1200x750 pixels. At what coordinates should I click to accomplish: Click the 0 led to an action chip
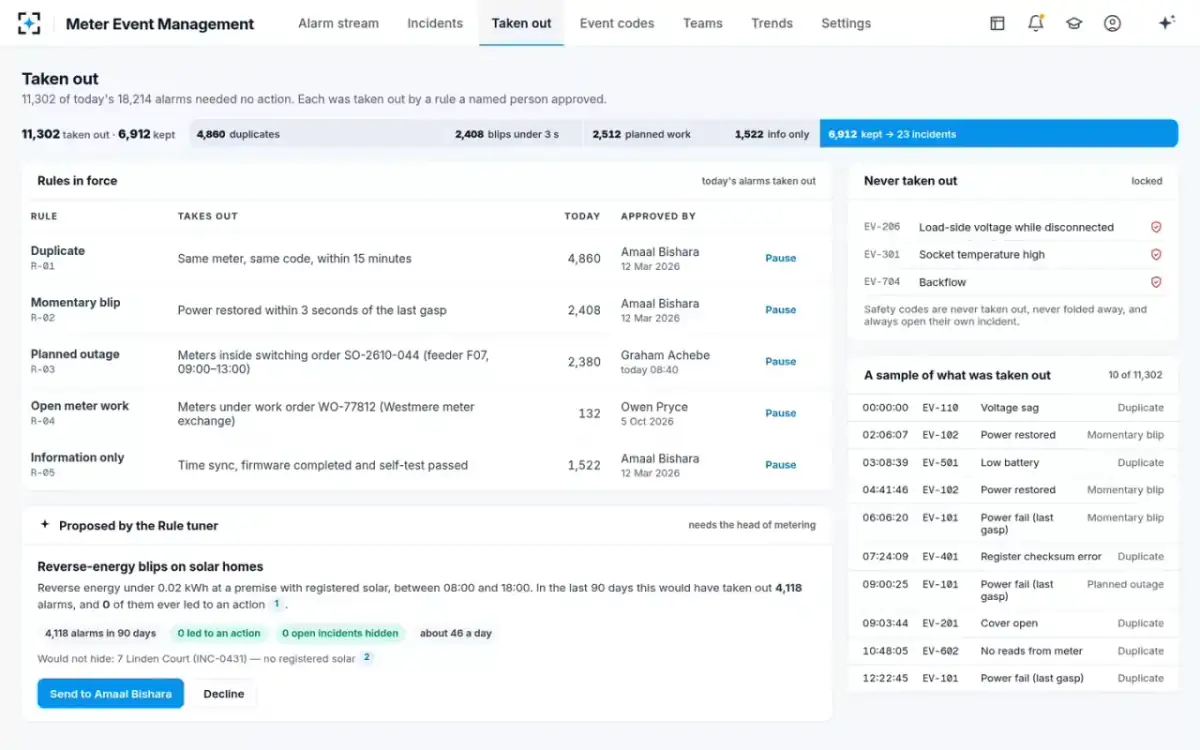coord(219,633)
